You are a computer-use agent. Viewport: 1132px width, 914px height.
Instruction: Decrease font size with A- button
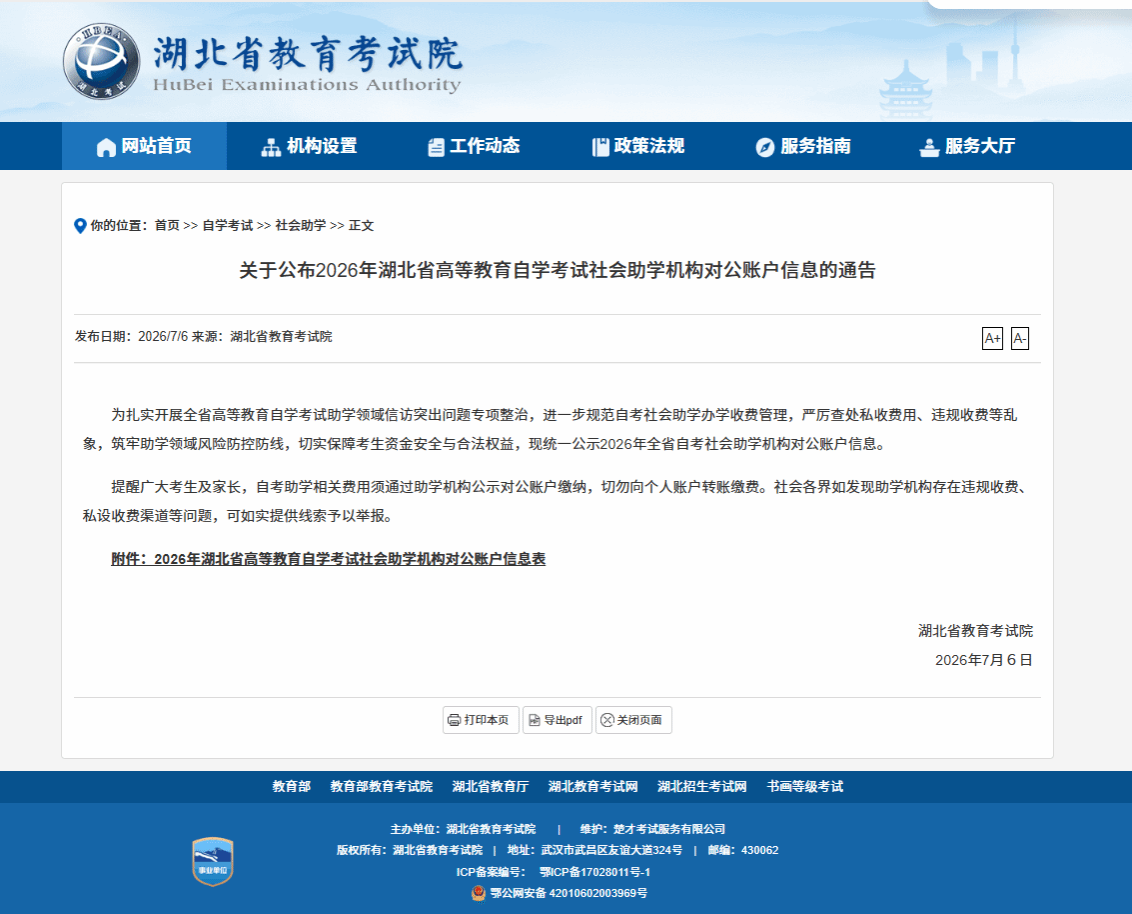pos(1019,339)
